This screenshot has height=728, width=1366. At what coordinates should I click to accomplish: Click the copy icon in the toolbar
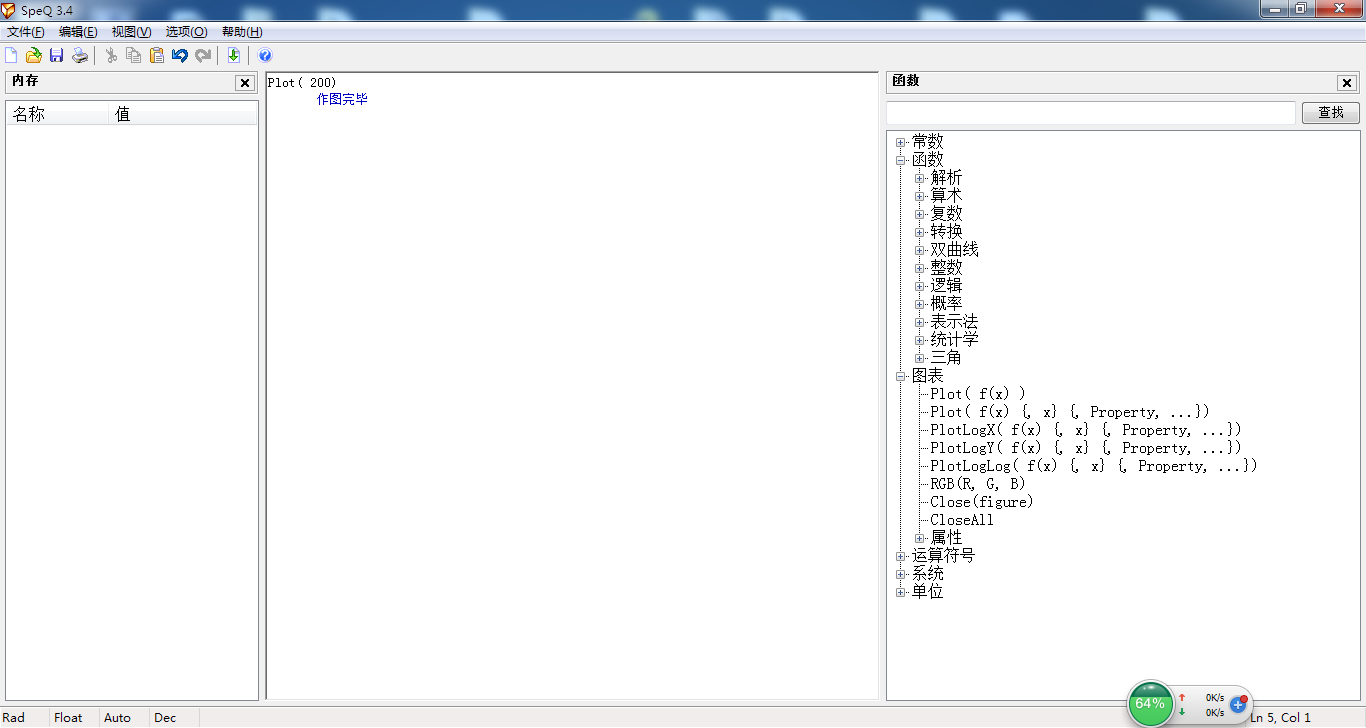coord(134,56)
